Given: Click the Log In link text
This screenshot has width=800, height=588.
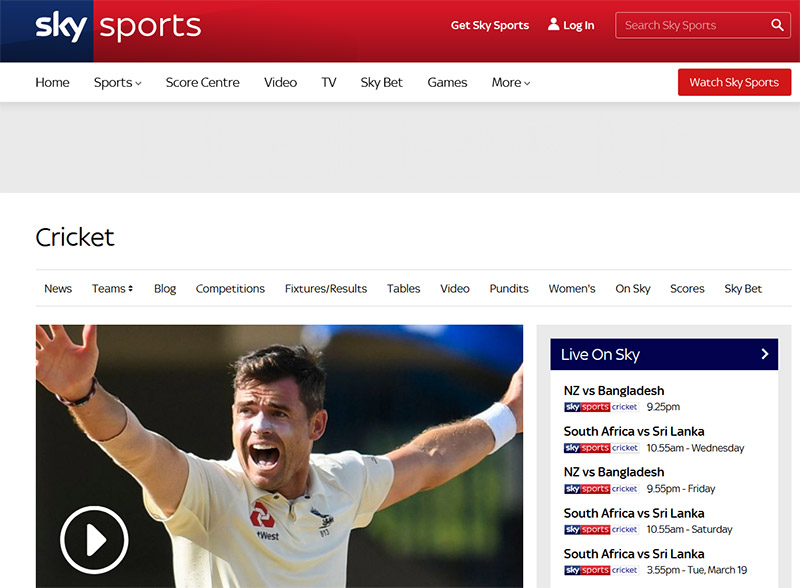Looking at the screenshot, I should pos(579,25).
